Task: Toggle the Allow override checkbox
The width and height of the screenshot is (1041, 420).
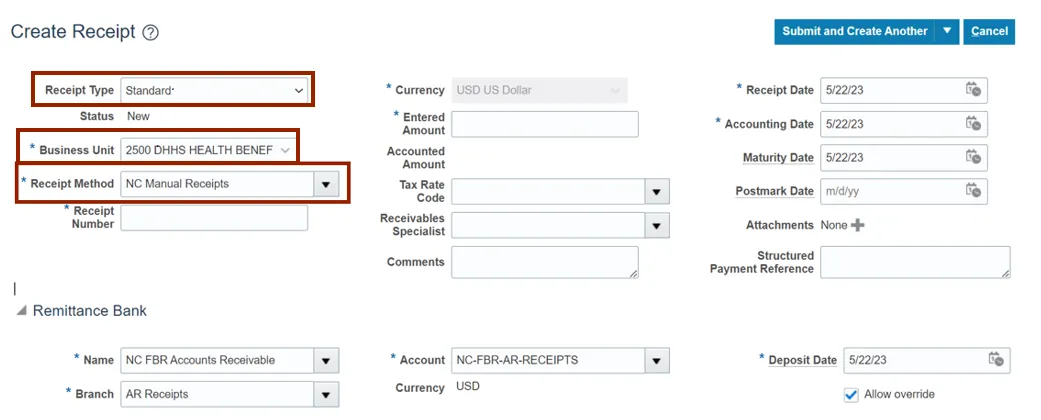Action: pyautogui.click(x=851, y=394)
